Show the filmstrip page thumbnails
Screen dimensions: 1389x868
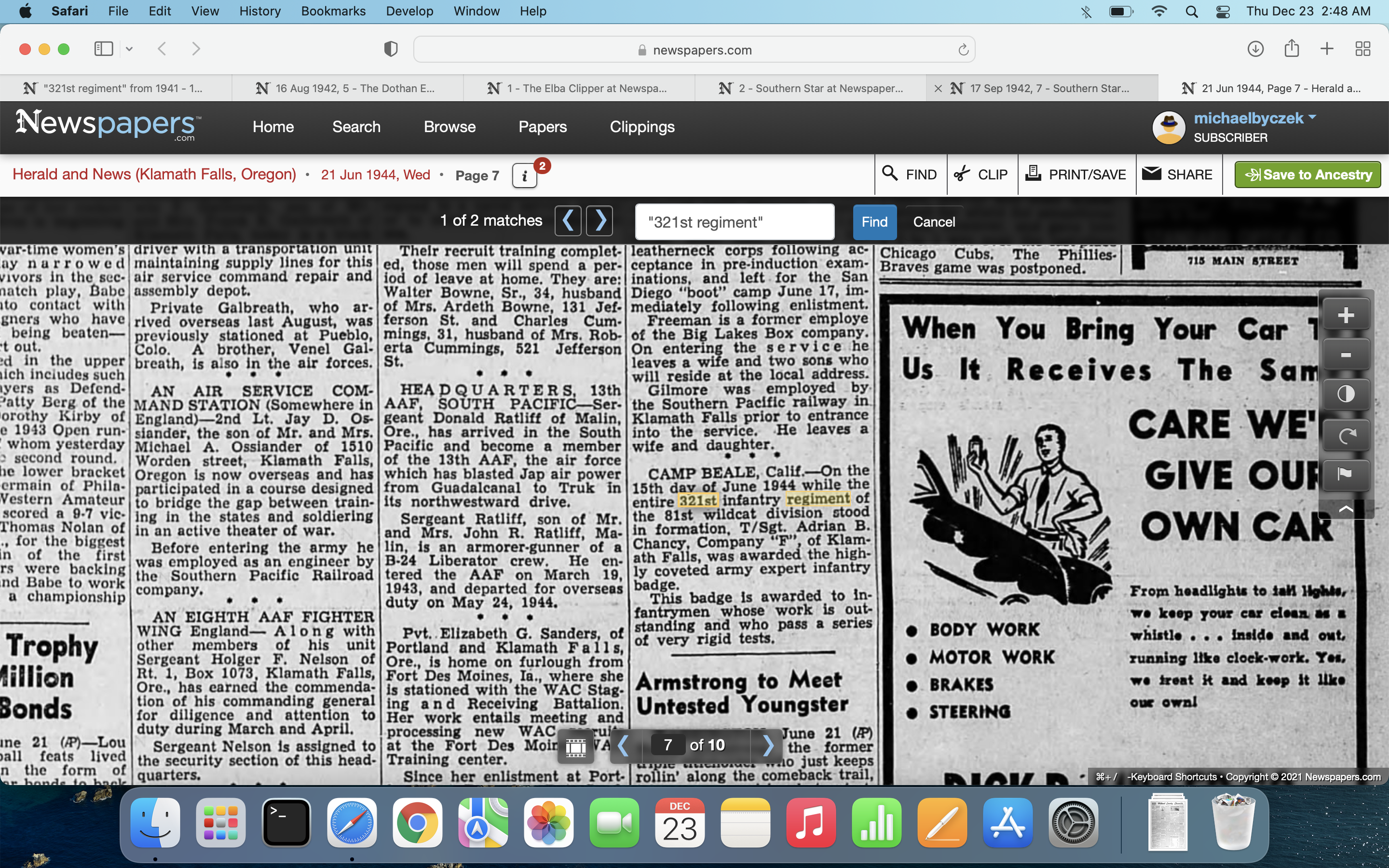(x=575, y=746)
